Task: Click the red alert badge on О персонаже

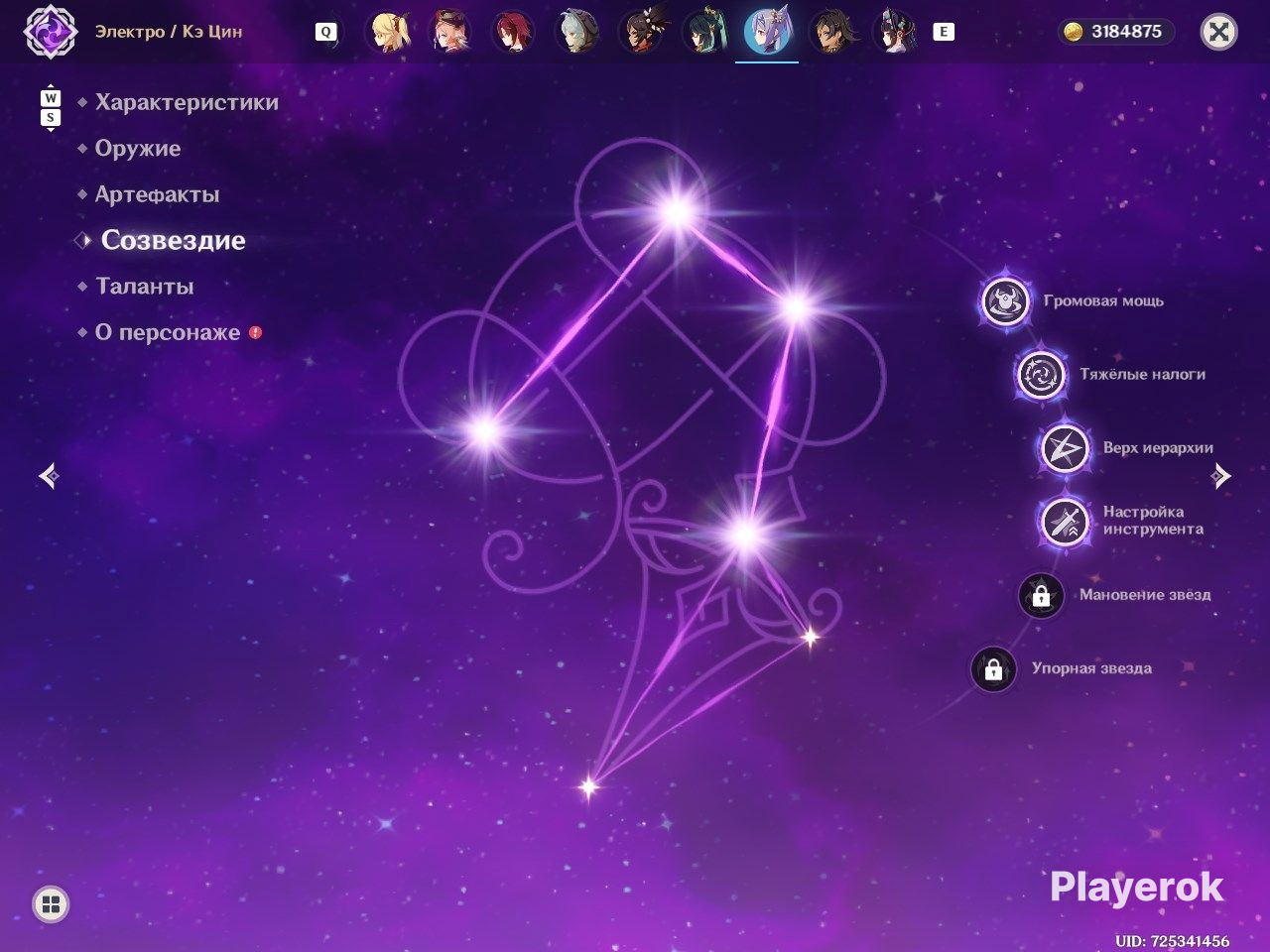Action: [255, 332]
